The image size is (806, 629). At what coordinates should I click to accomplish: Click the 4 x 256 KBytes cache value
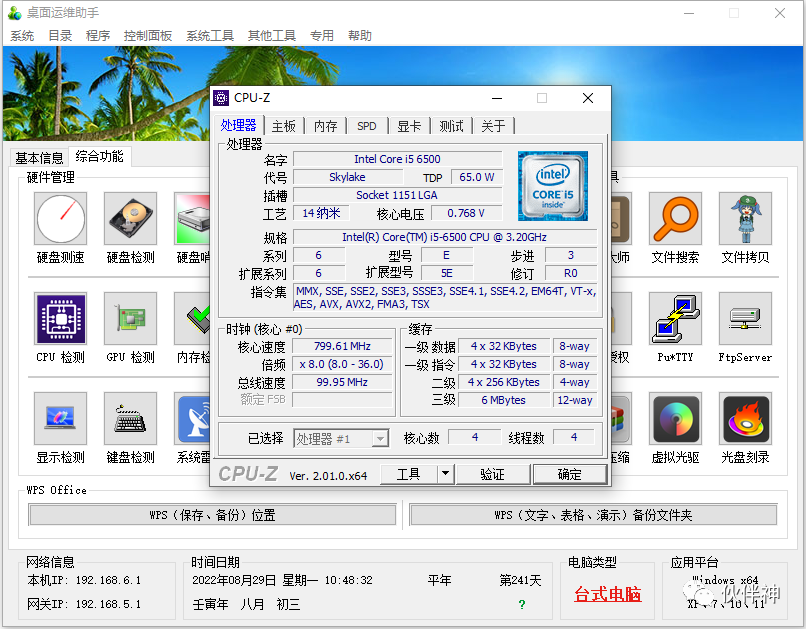tap(504, 382)
